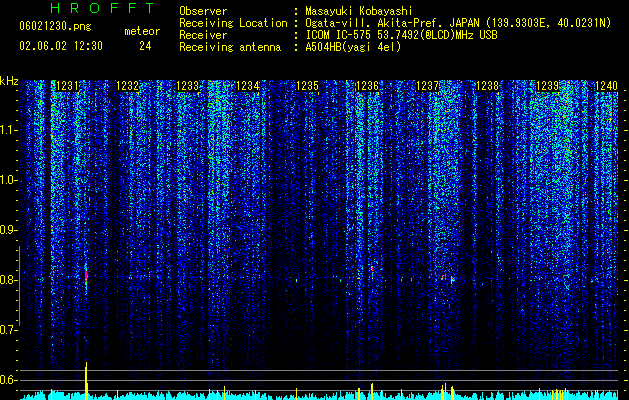This screenshot has height=400, width=629.
Task: Click the A504HB(yagi 4el) antenna text
Action: click(353, 47)
